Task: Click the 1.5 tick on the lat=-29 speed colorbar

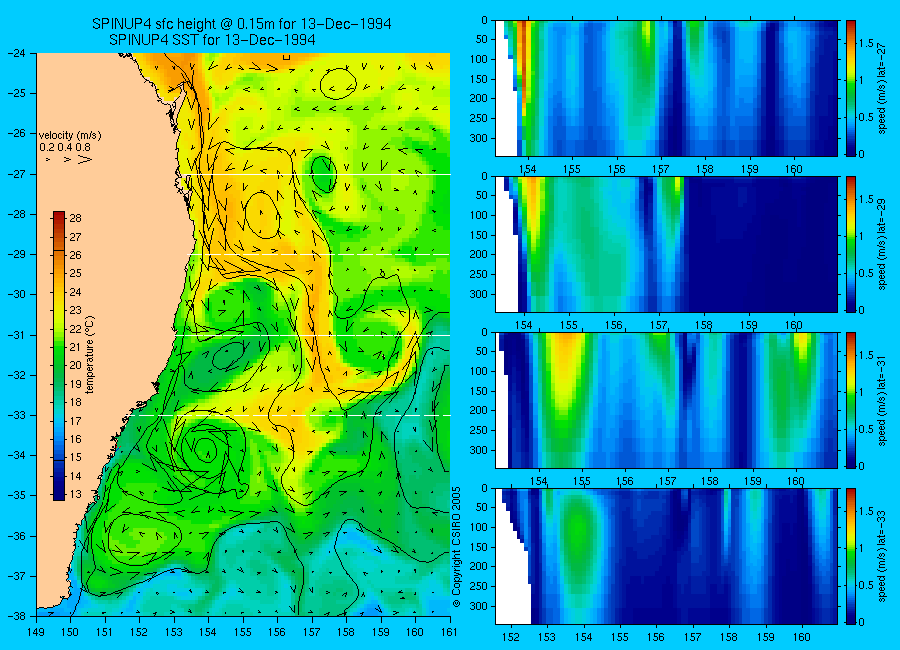Action: (866, 200)
